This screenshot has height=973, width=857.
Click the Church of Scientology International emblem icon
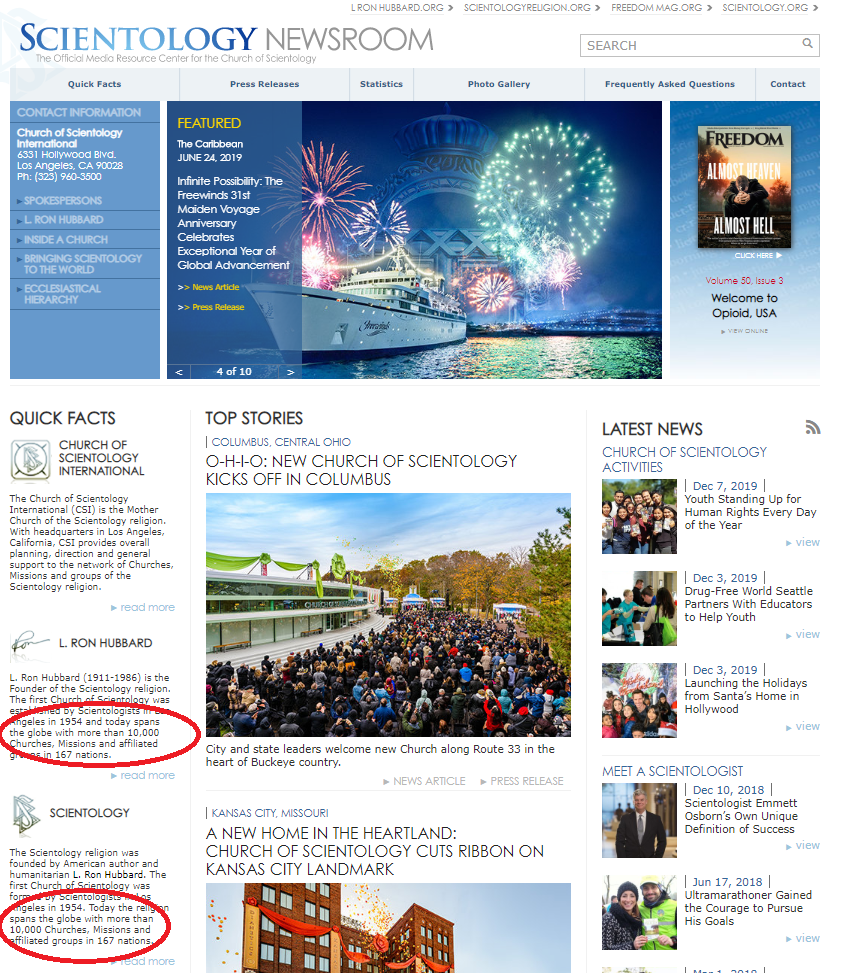pyautogui.click(x=30, y=460)
